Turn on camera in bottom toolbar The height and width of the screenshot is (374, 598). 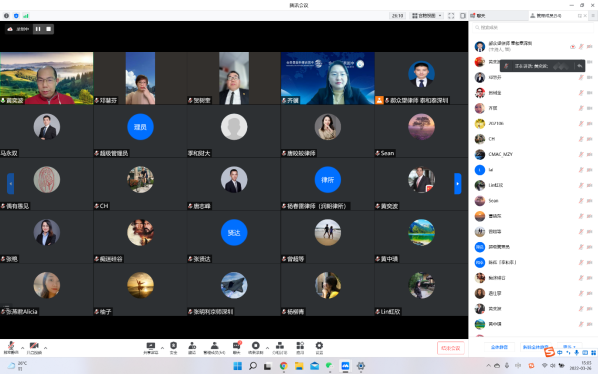tap(34, 347)
